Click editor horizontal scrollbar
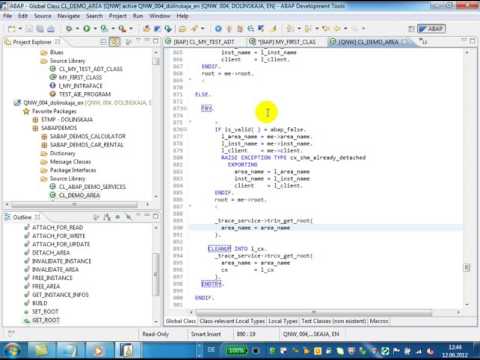This screenshot has width=480, height=360. [x=313, y=312]
